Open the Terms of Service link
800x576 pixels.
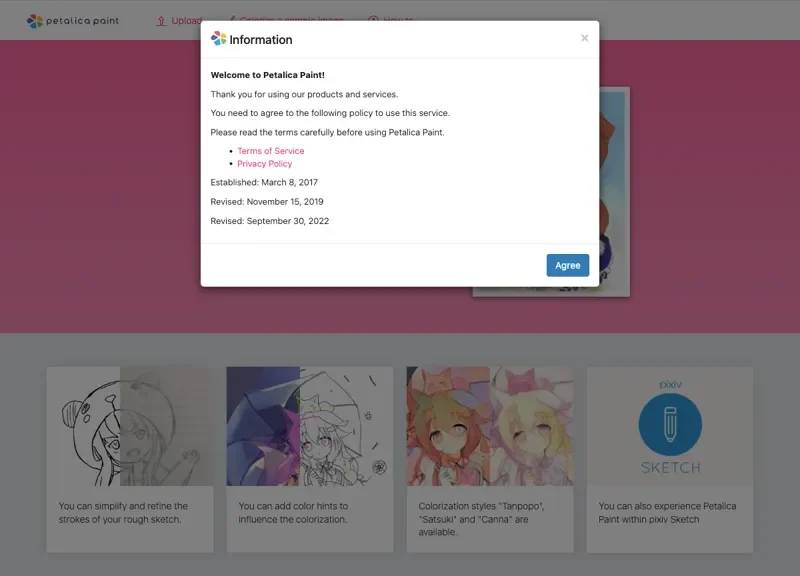point(270,151)
